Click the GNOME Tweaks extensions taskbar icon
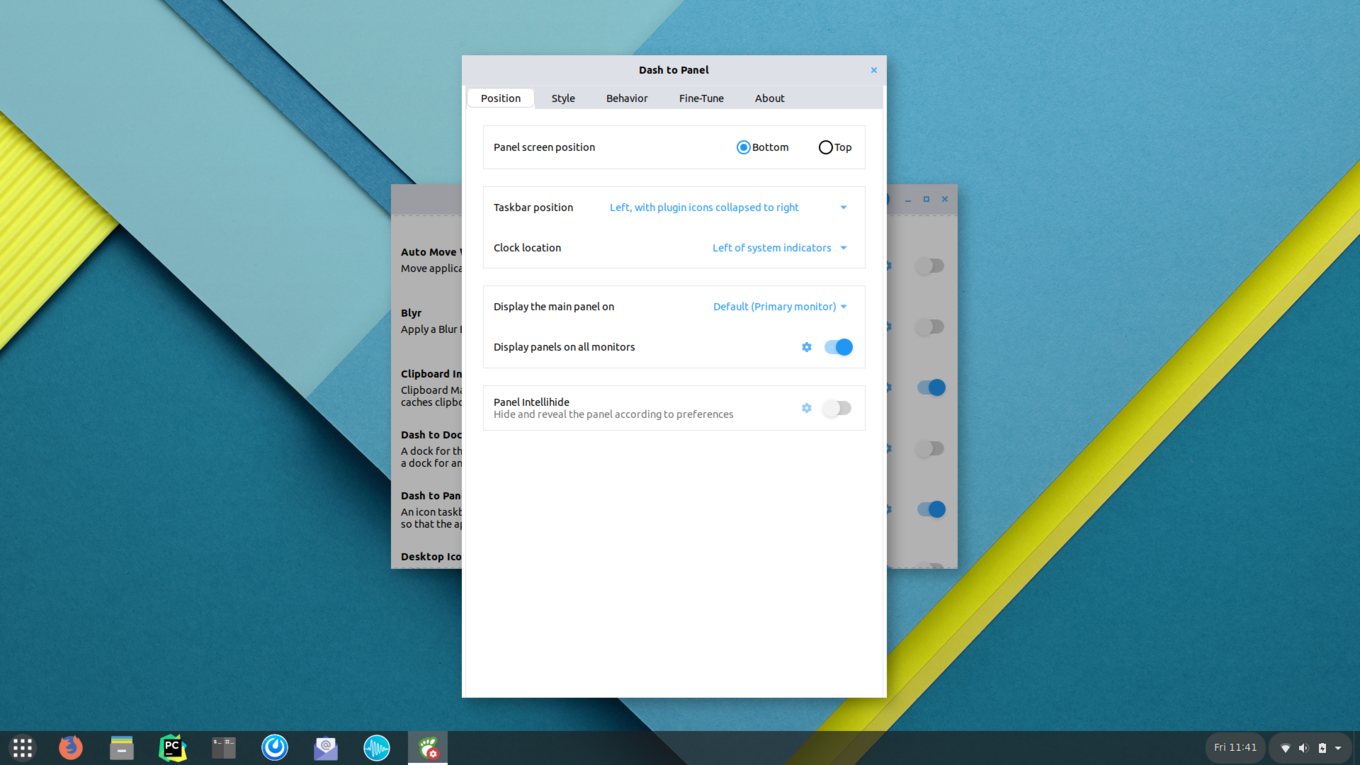 (x=428, y=747)
